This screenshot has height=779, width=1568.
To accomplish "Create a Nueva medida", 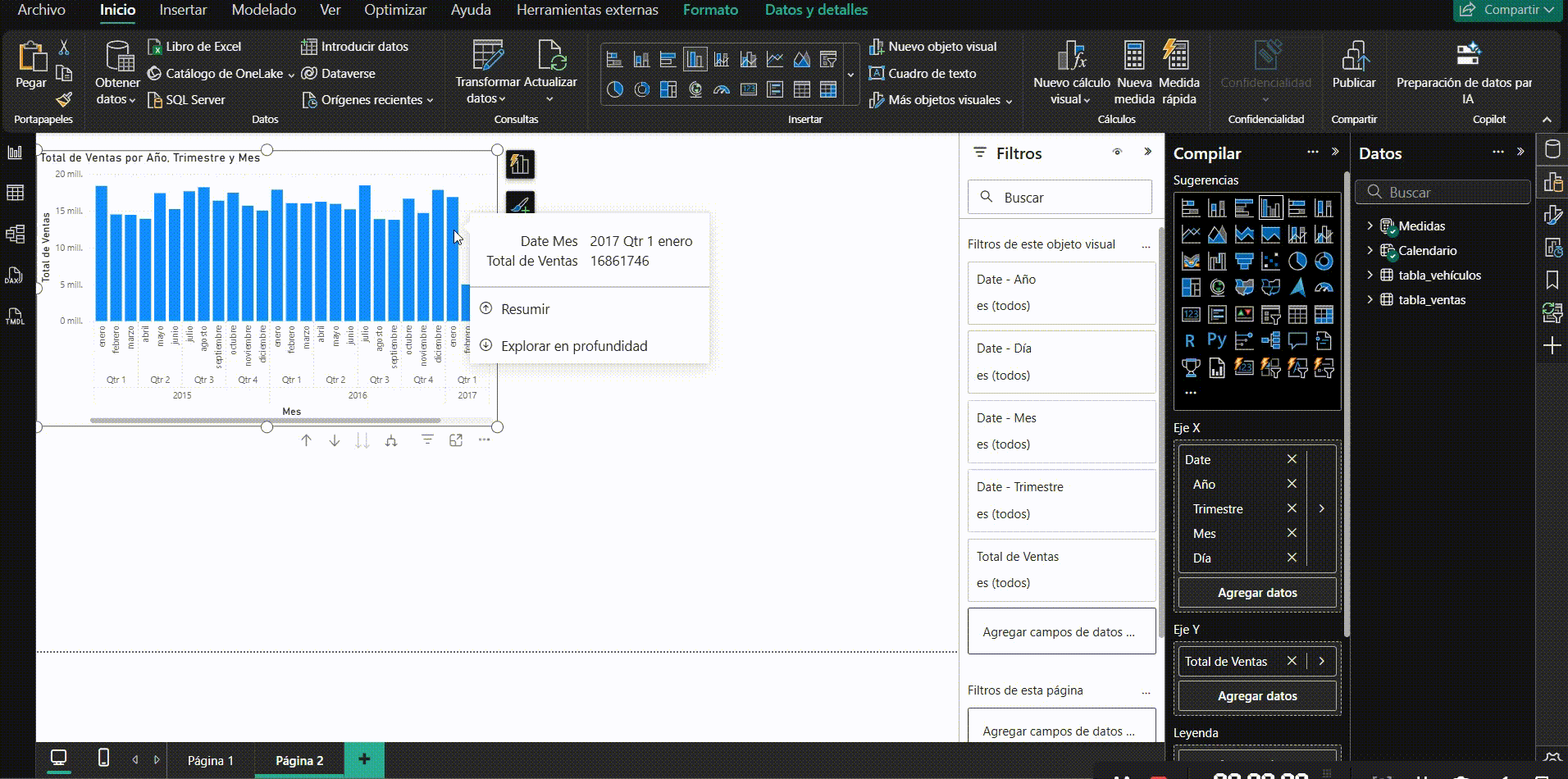I will 1134,72.
